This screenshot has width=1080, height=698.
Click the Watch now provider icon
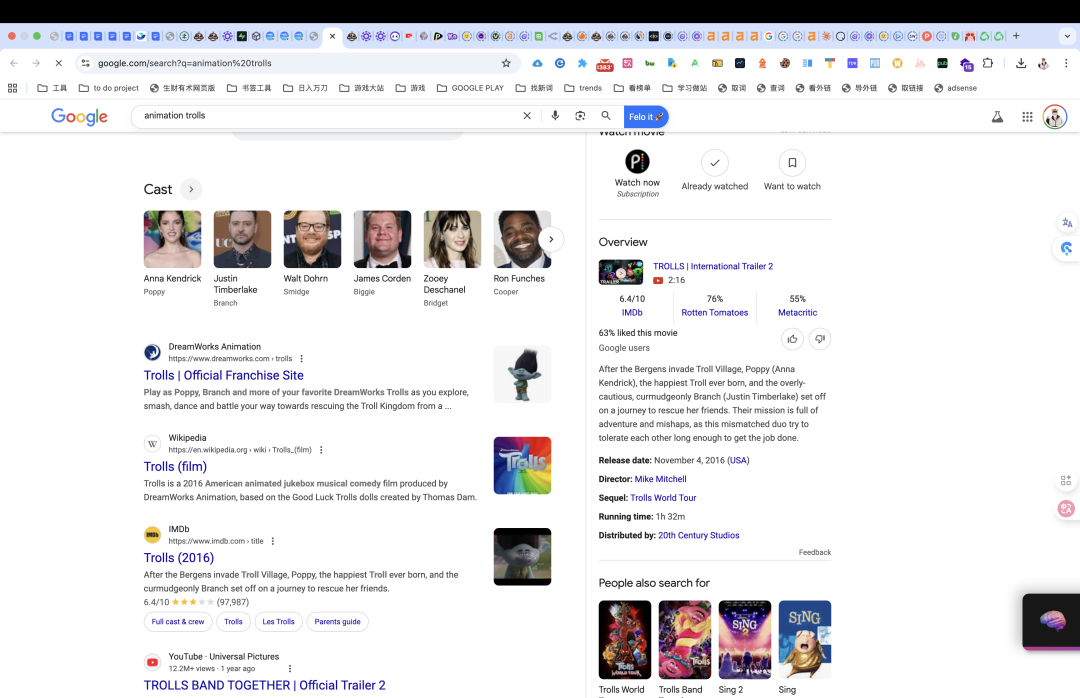[x=637, y=162]
